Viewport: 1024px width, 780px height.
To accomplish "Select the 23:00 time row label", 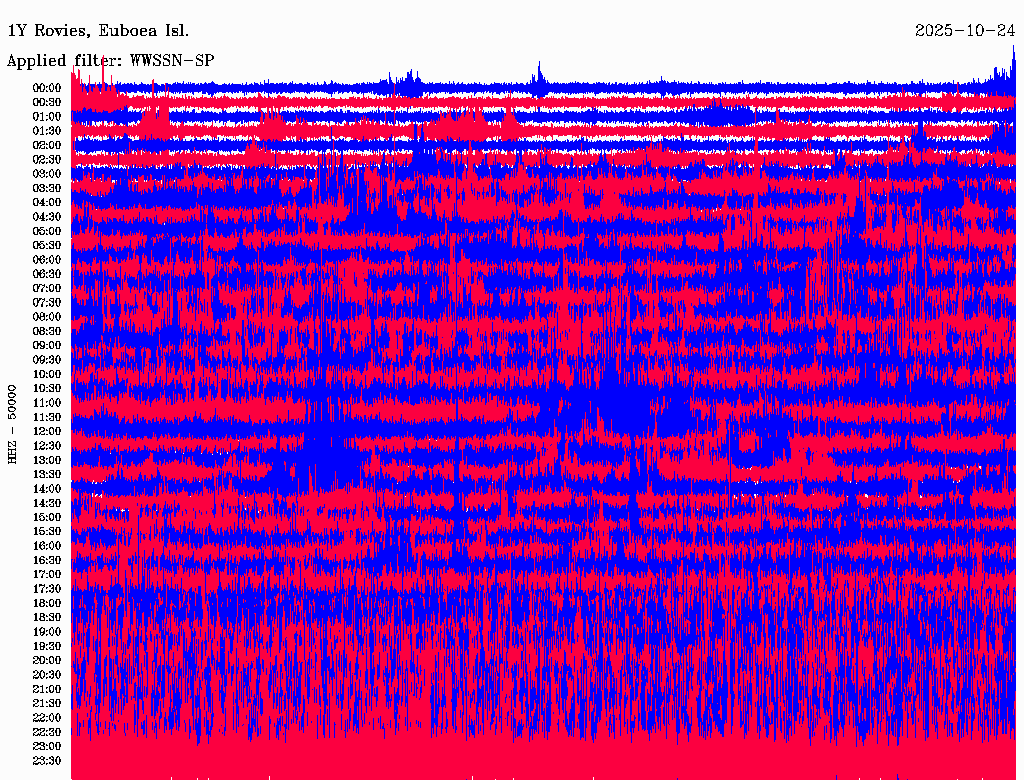I will 47,747.
